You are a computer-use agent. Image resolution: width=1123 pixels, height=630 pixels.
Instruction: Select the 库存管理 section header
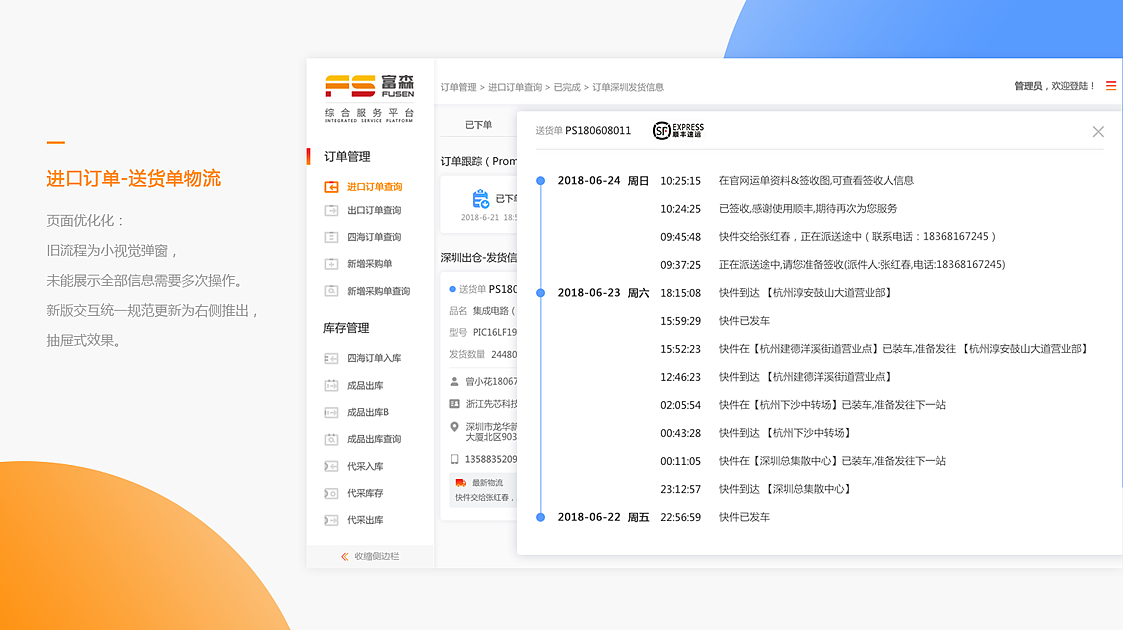pos(346,328)
